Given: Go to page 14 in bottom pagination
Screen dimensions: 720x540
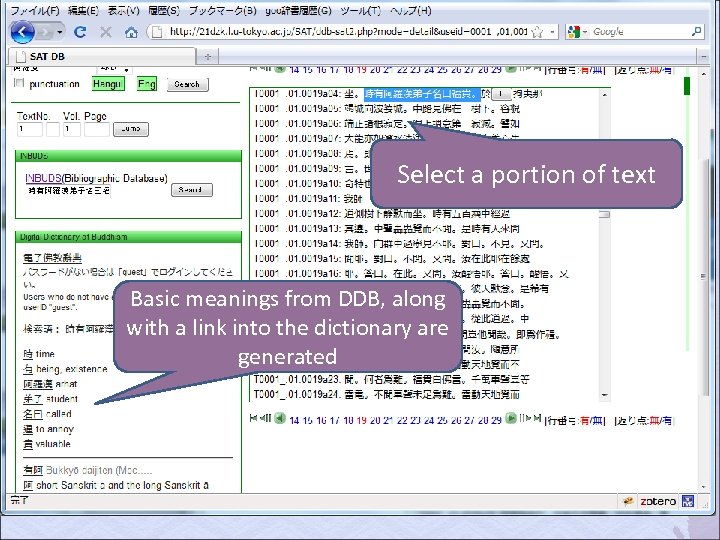Looking at the screenshot, I should 294,420.
